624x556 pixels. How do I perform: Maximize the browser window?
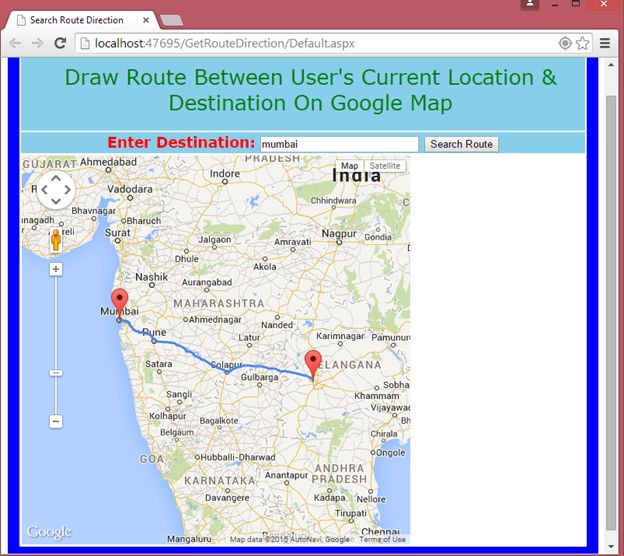(576, 4)
